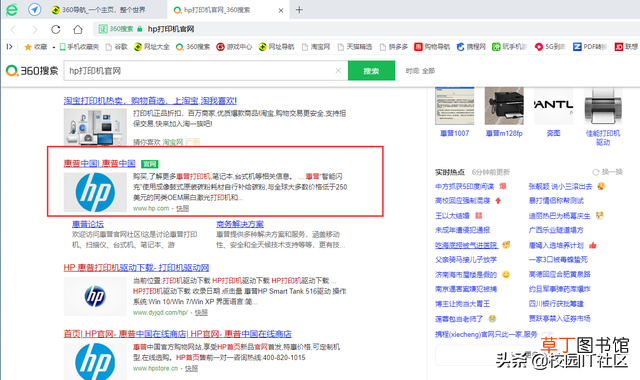
Task: Open the 淘宝网 bookmark
Action: point(316,47)
